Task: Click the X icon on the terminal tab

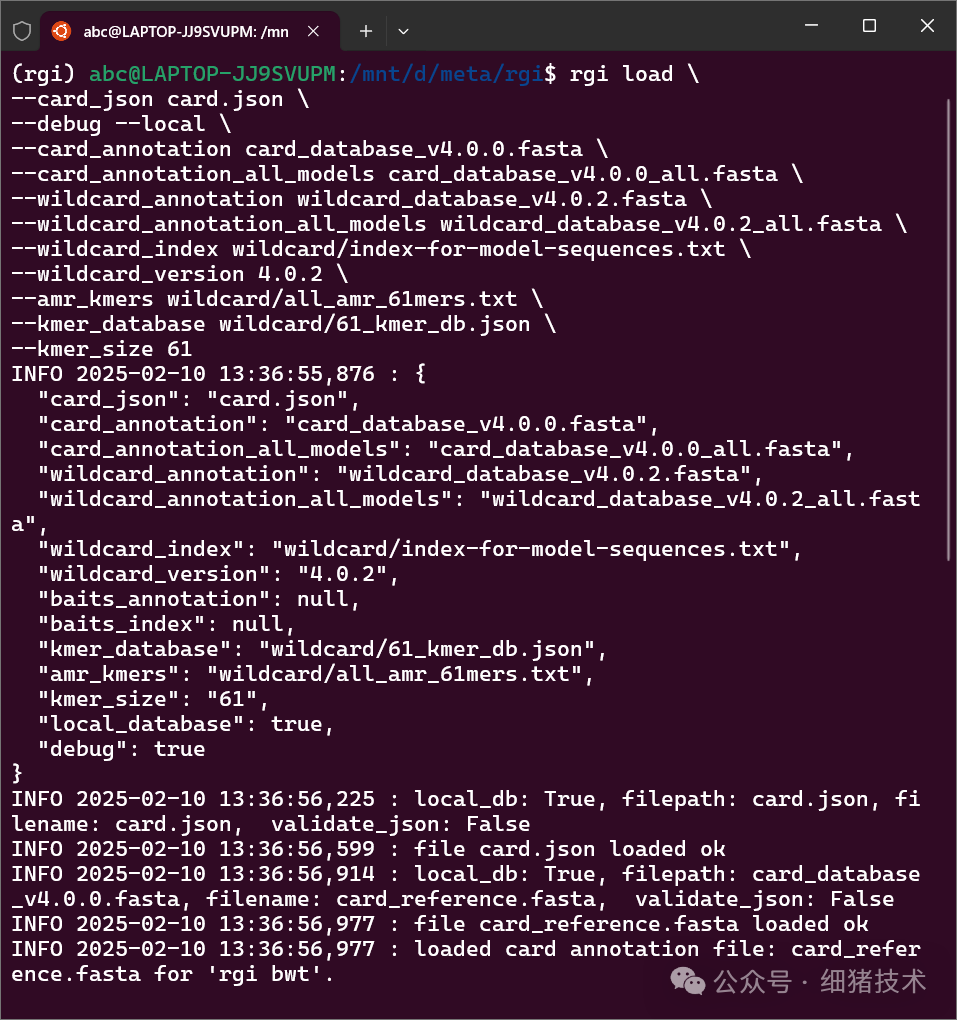Action: point(313,31)
